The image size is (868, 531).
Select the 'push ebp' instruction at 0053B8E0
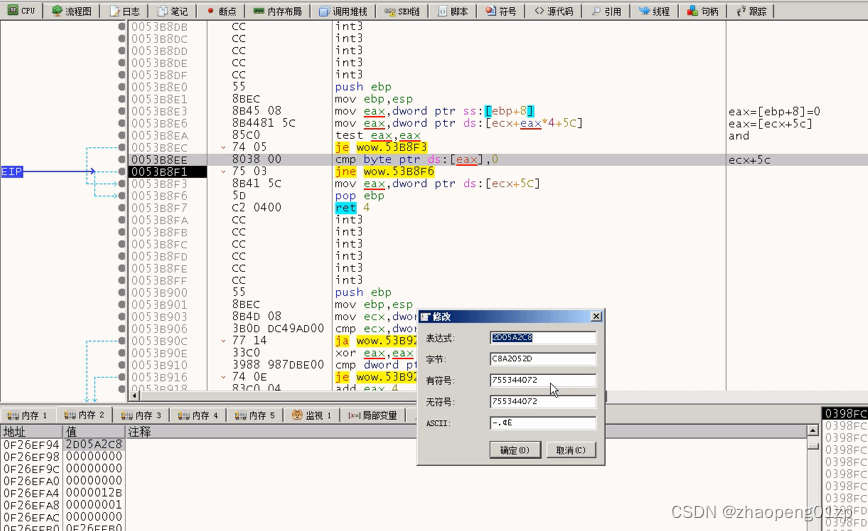click(363, 87)
